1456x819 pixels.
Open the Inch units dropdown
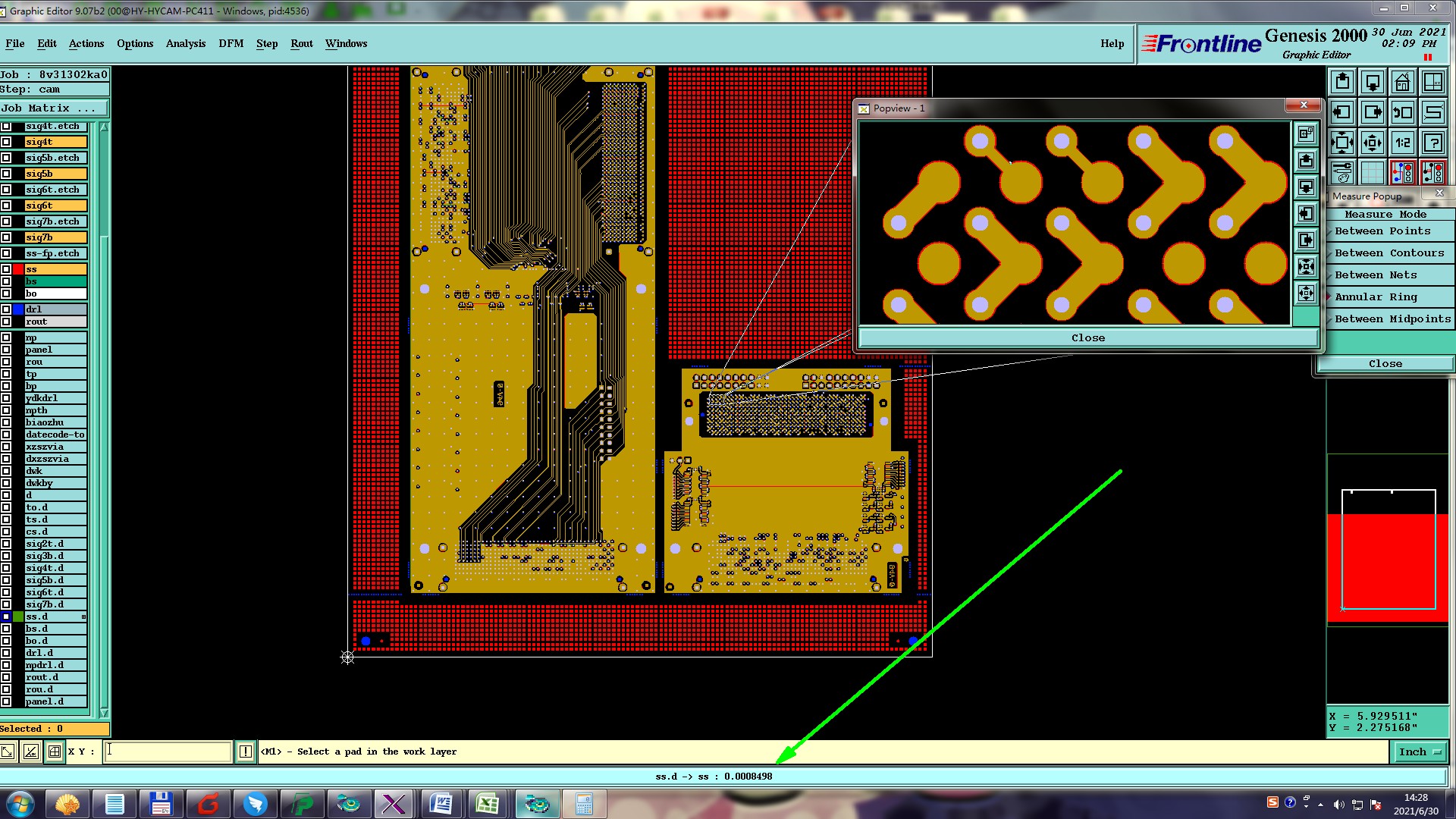pyautogui.click(x=1419, y=752)
